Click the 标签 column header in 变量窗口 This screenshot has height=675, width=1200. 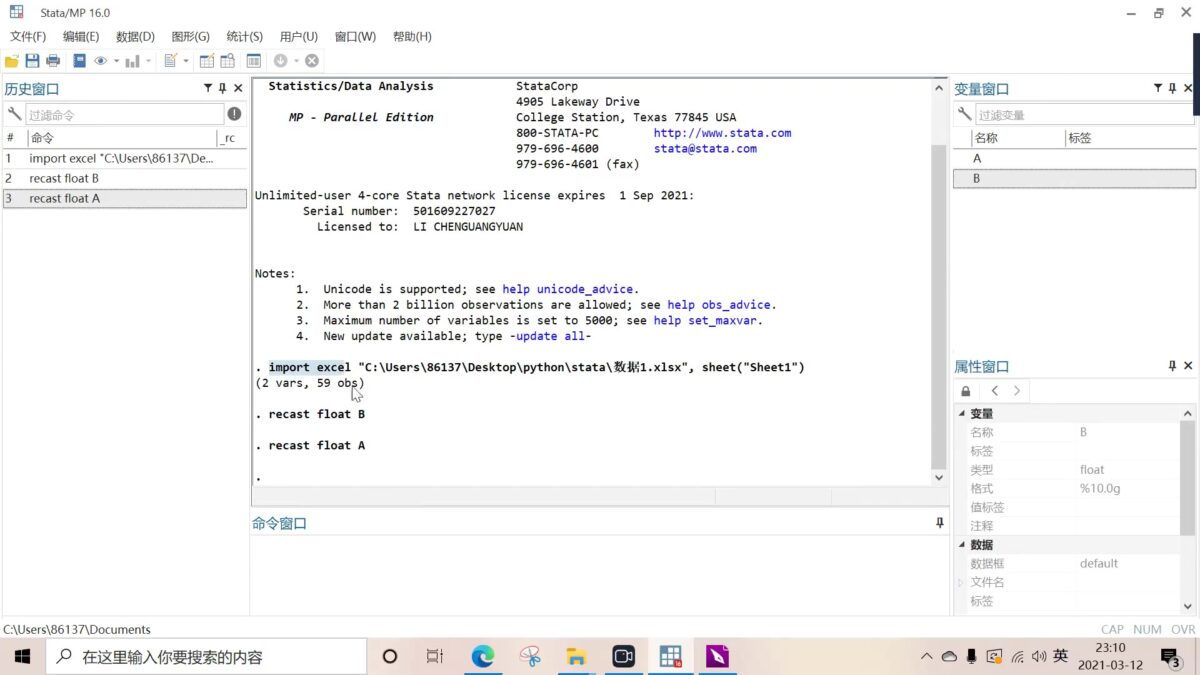coord(1130,138)
